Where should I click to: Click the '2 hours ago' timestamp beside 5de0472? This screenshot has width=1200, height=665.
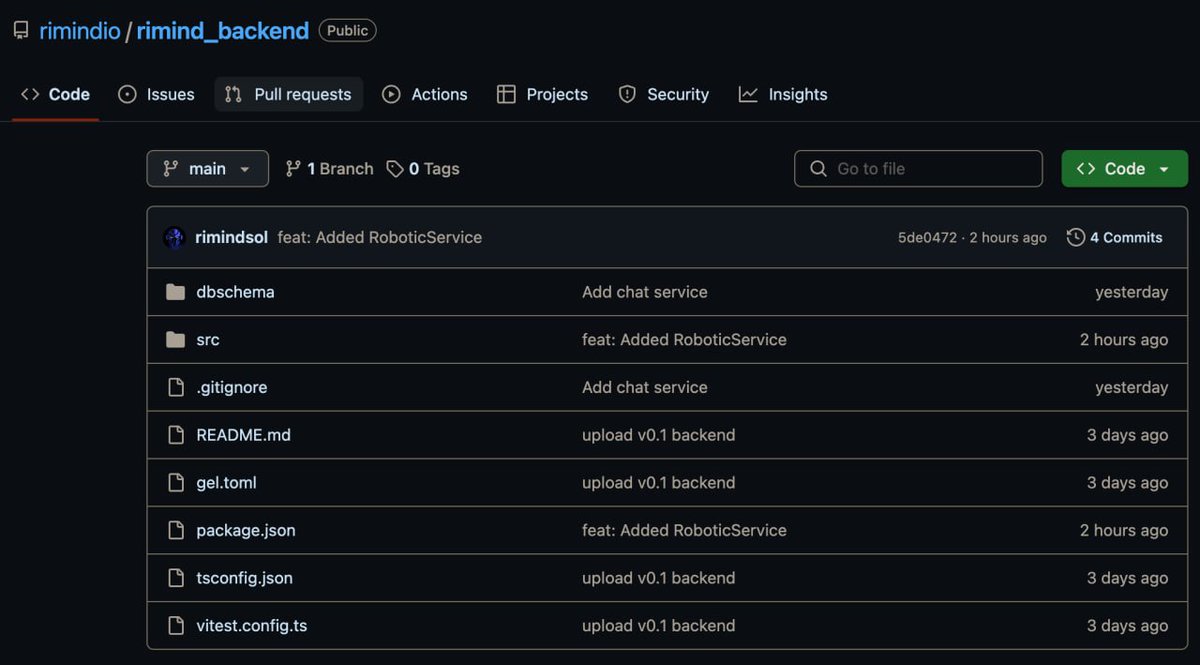1008,238
